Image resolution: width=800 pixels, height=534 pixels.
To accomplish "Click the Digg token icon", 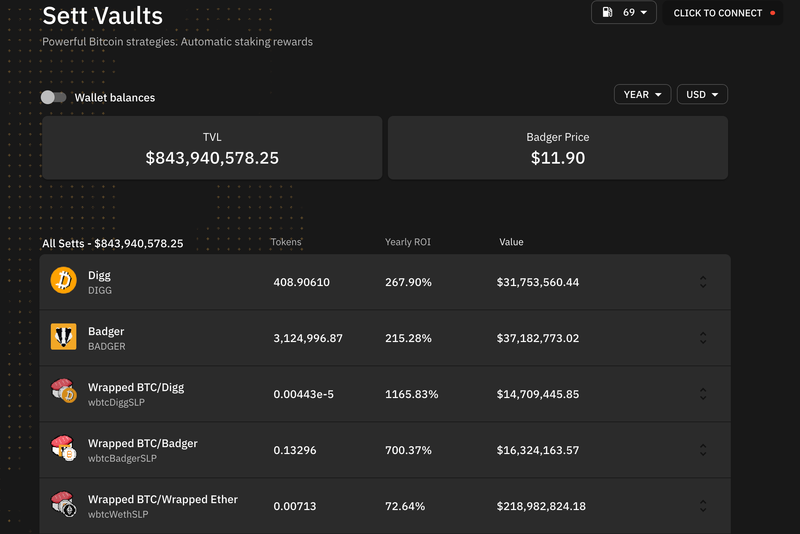I will [63, 281].
